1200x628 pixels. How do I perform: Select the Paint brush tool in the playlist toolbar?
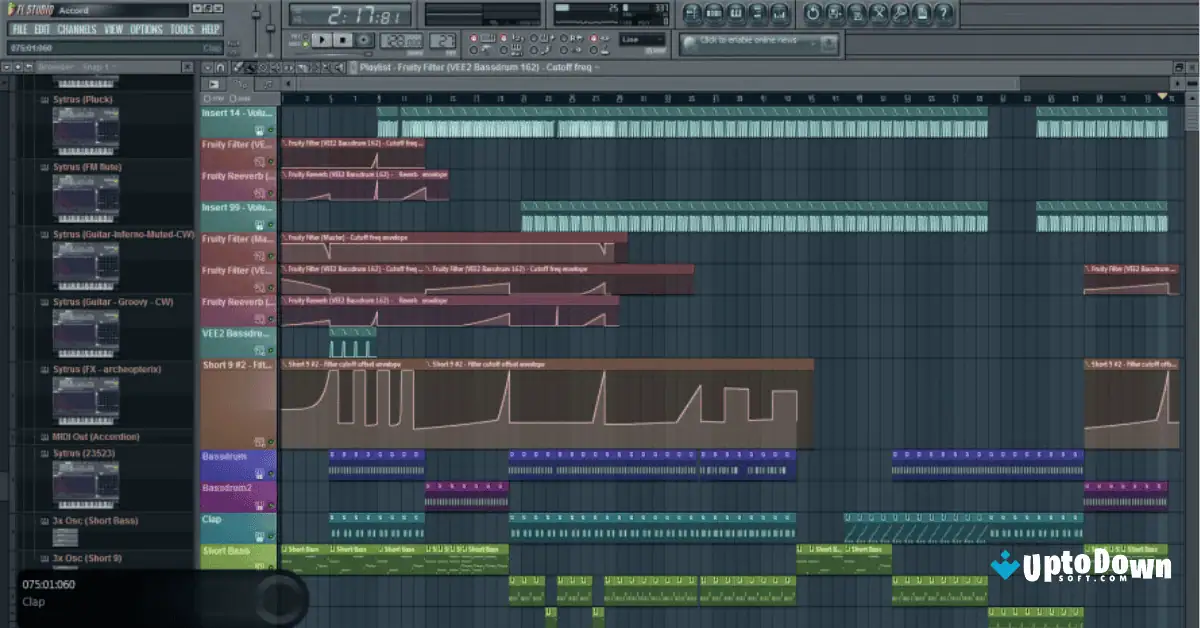tap(250, 67)
